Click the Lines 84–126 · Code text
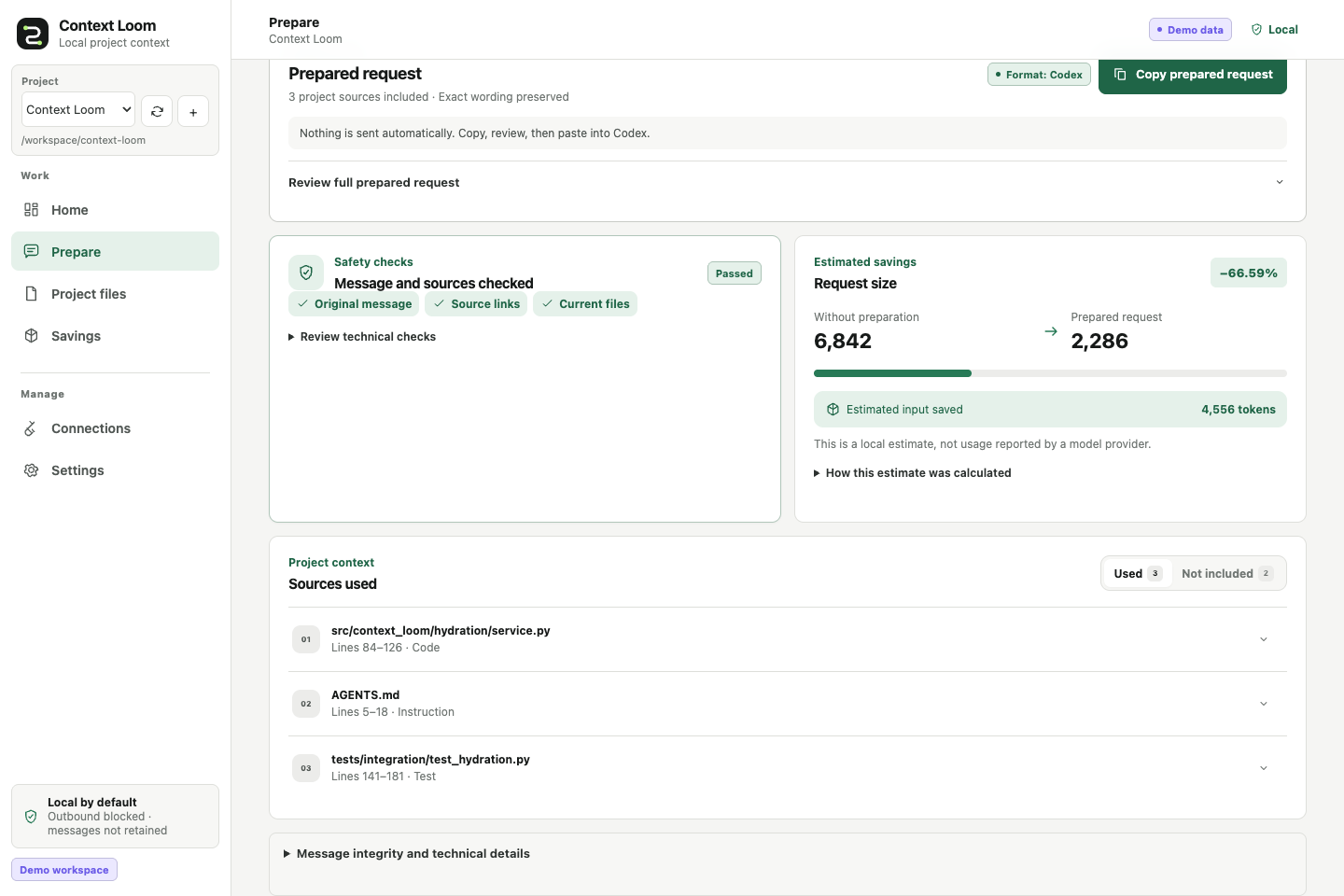1344x896 pixels. tap(385, 648)
